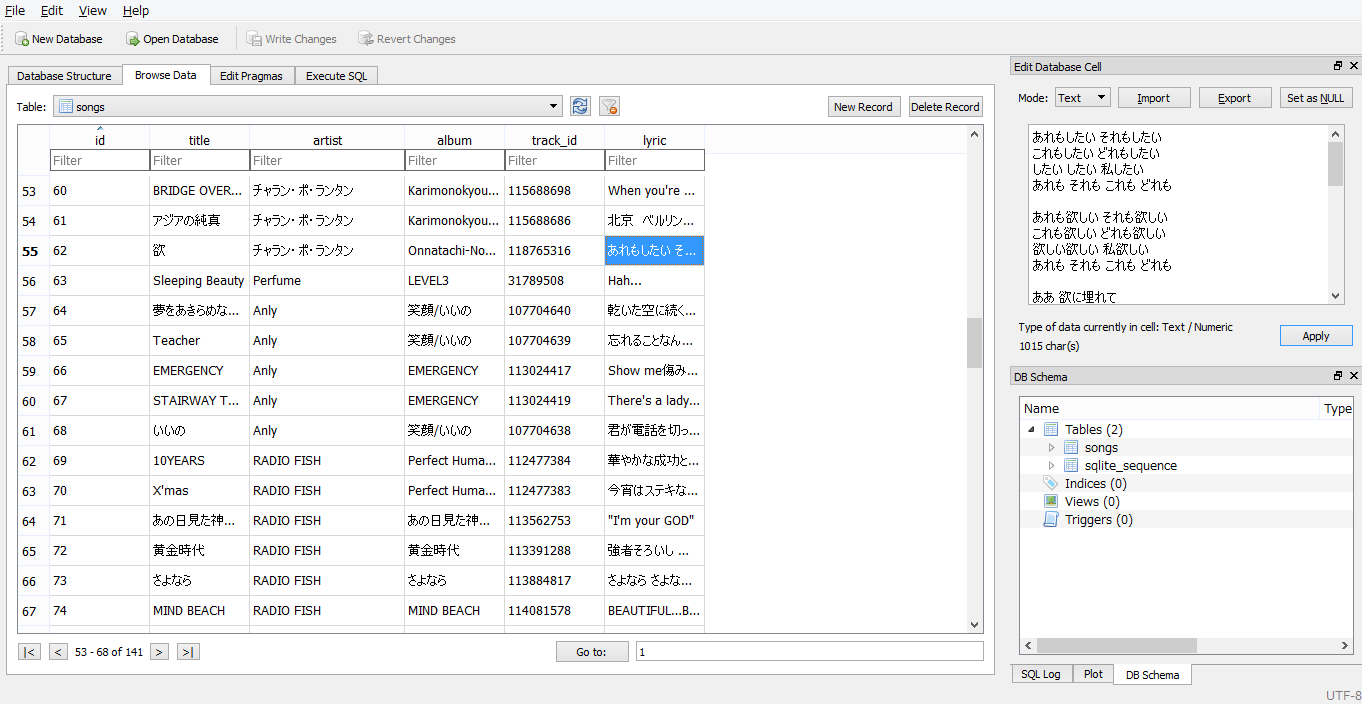This screenshot has height=704, width=1362.
Task: Click the artist column filter field
Action: point(327,160)
